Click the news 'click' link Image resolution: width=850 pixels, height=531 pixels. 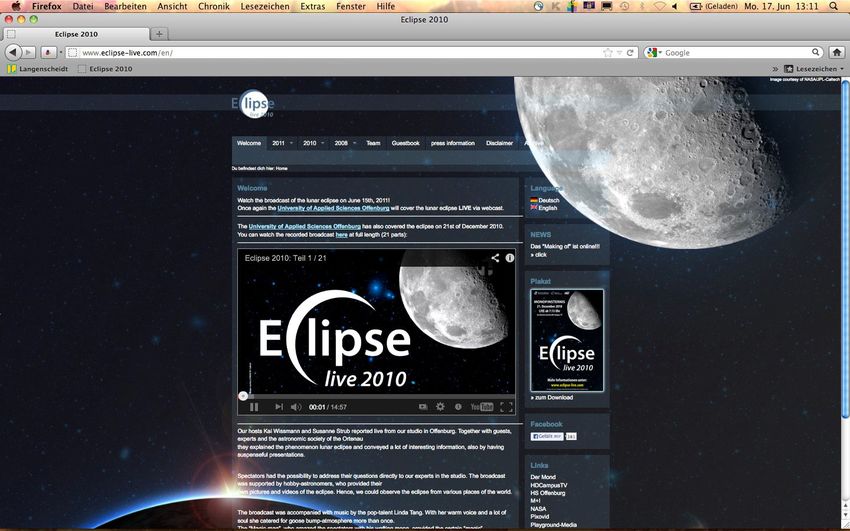[x=539, y=255]
